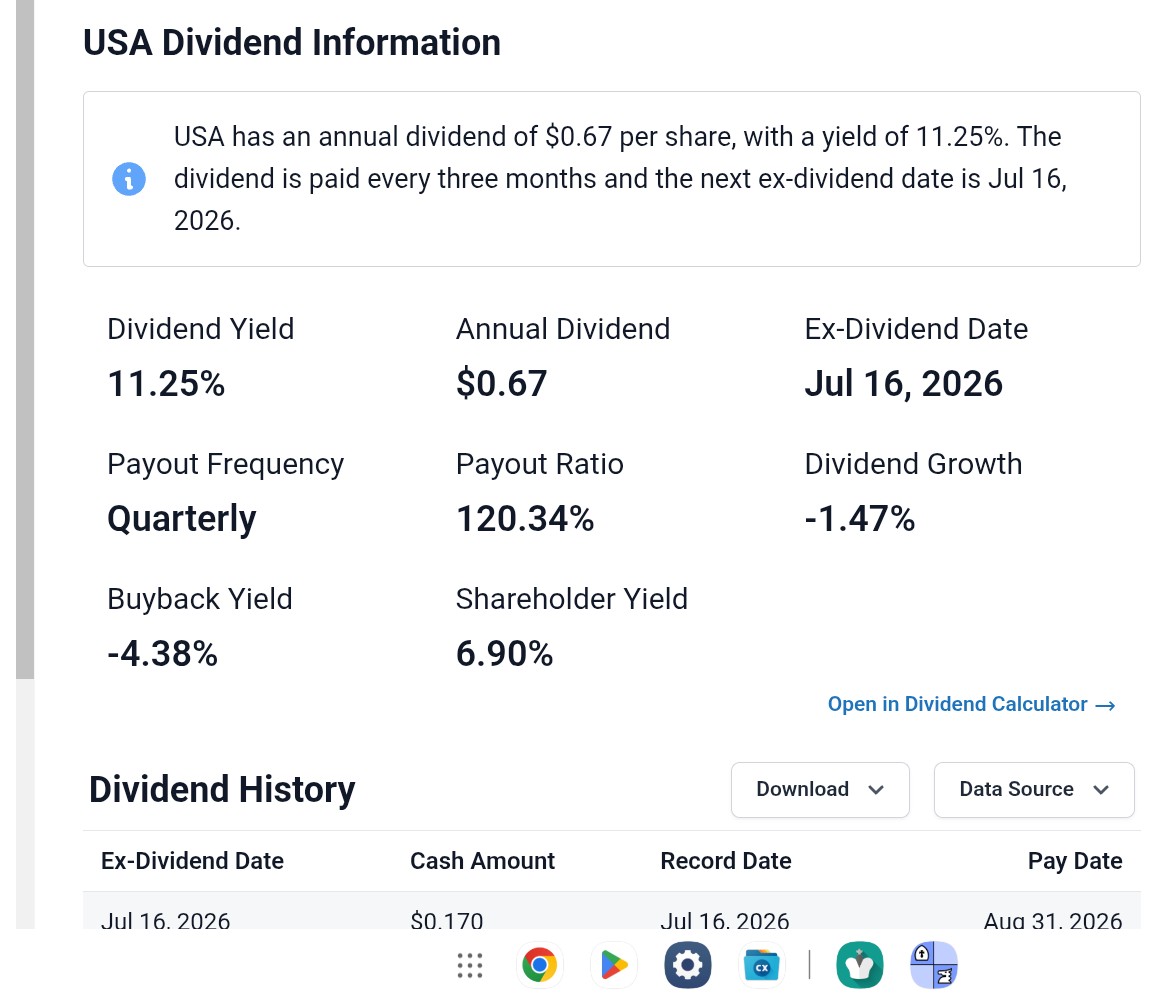The width and height of the screenshot is (1169, 1001).
Task: Sort by Cash Amount column header
Action: click(x=482, y=861)
